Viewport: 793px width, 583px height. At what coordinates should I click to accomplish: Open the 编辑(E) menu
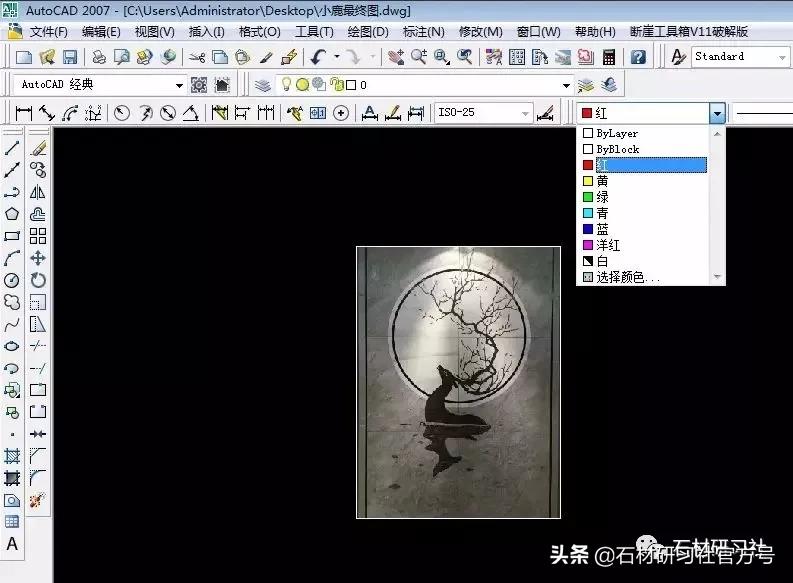[x=101, y=32]
